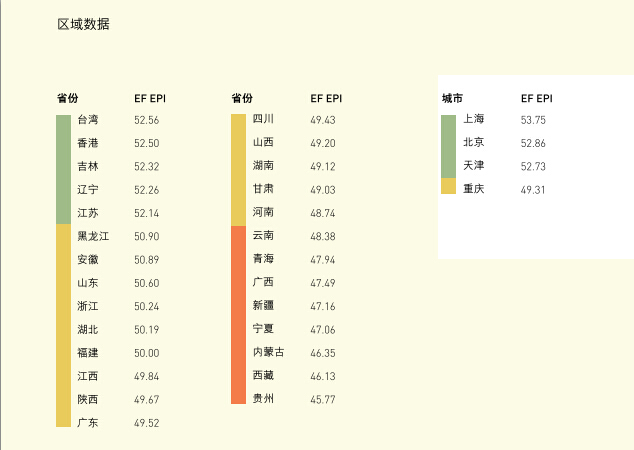Click the 内蒙古 province entry

click(x=268, y=352)
